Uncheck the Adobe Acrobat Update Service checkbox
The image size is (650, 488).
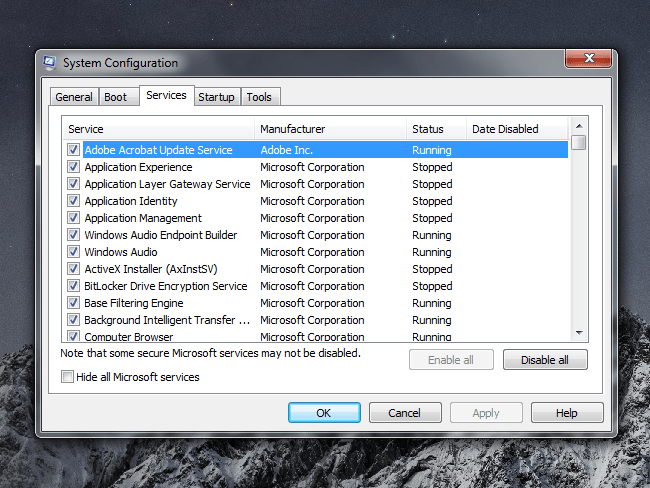pos(74,150)
